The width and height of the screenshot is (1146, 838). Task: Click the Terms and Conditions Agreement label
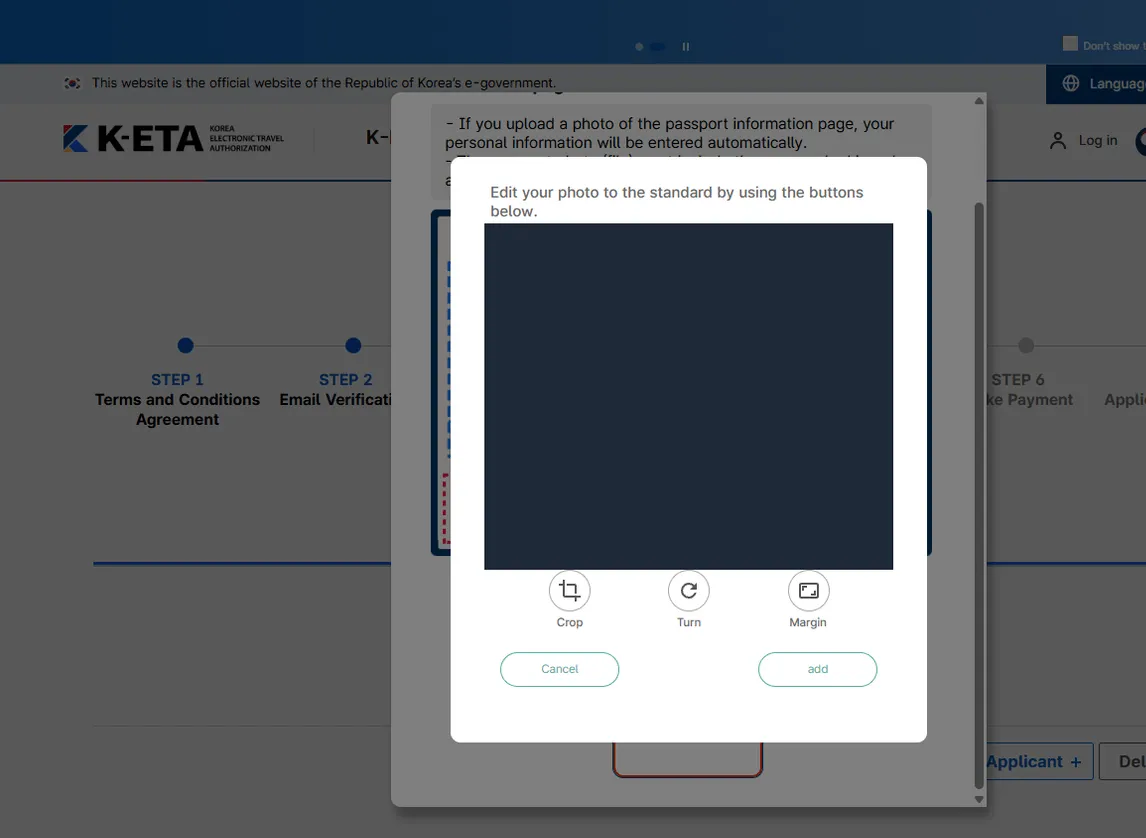point(177,409)
